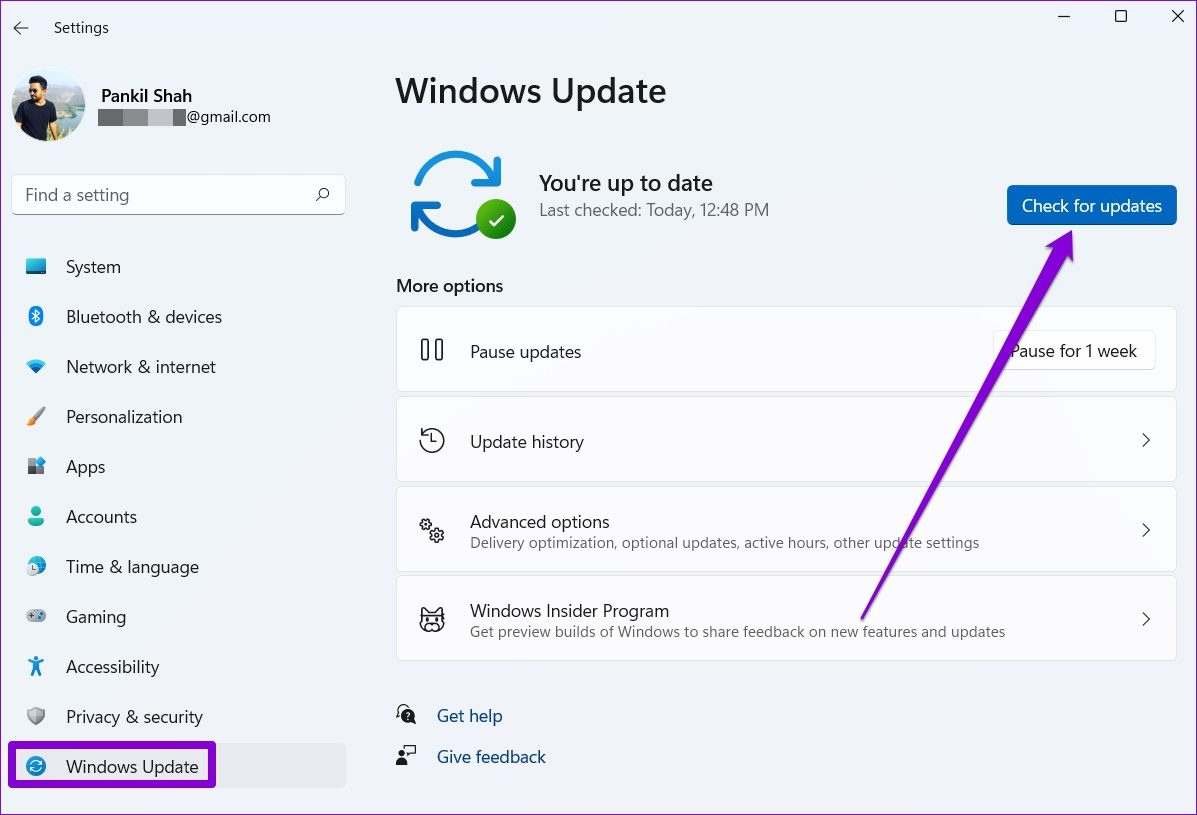Click the Settings window title text

coord(81,27)
